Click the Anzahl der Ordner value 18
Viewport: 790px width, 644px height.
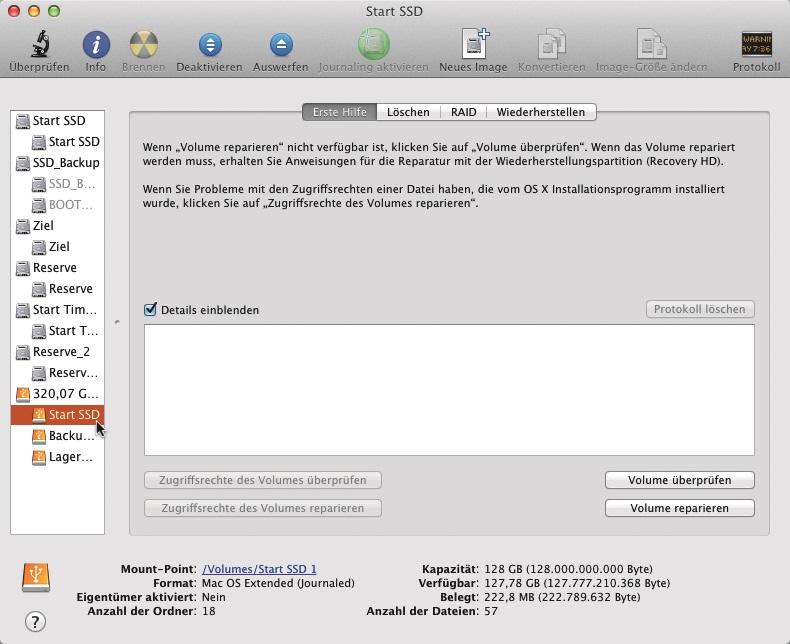[x=209, y=611]
